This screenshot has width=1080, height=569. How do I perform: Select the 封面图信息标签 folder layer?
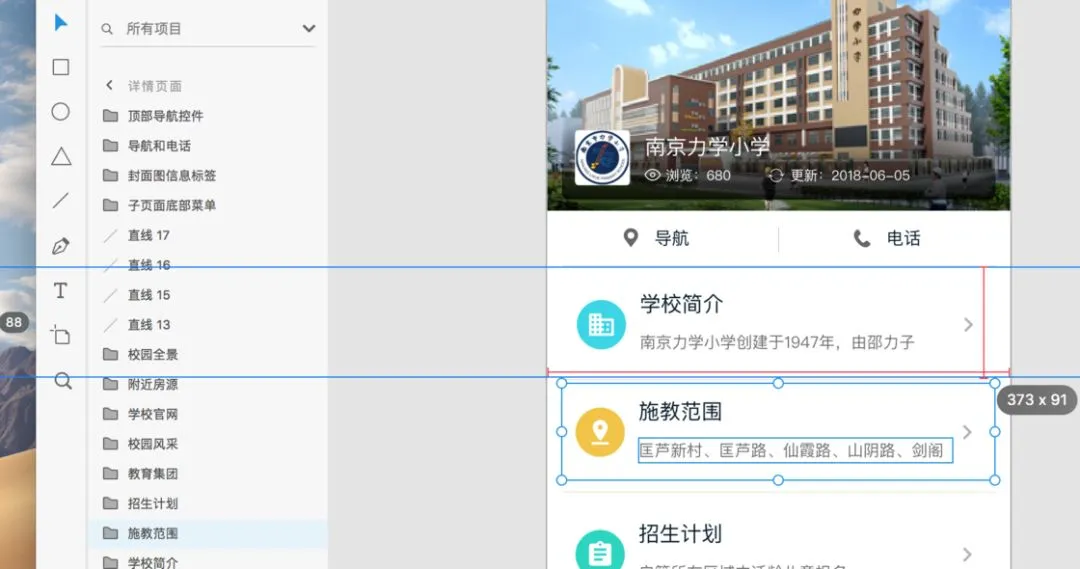208,176
